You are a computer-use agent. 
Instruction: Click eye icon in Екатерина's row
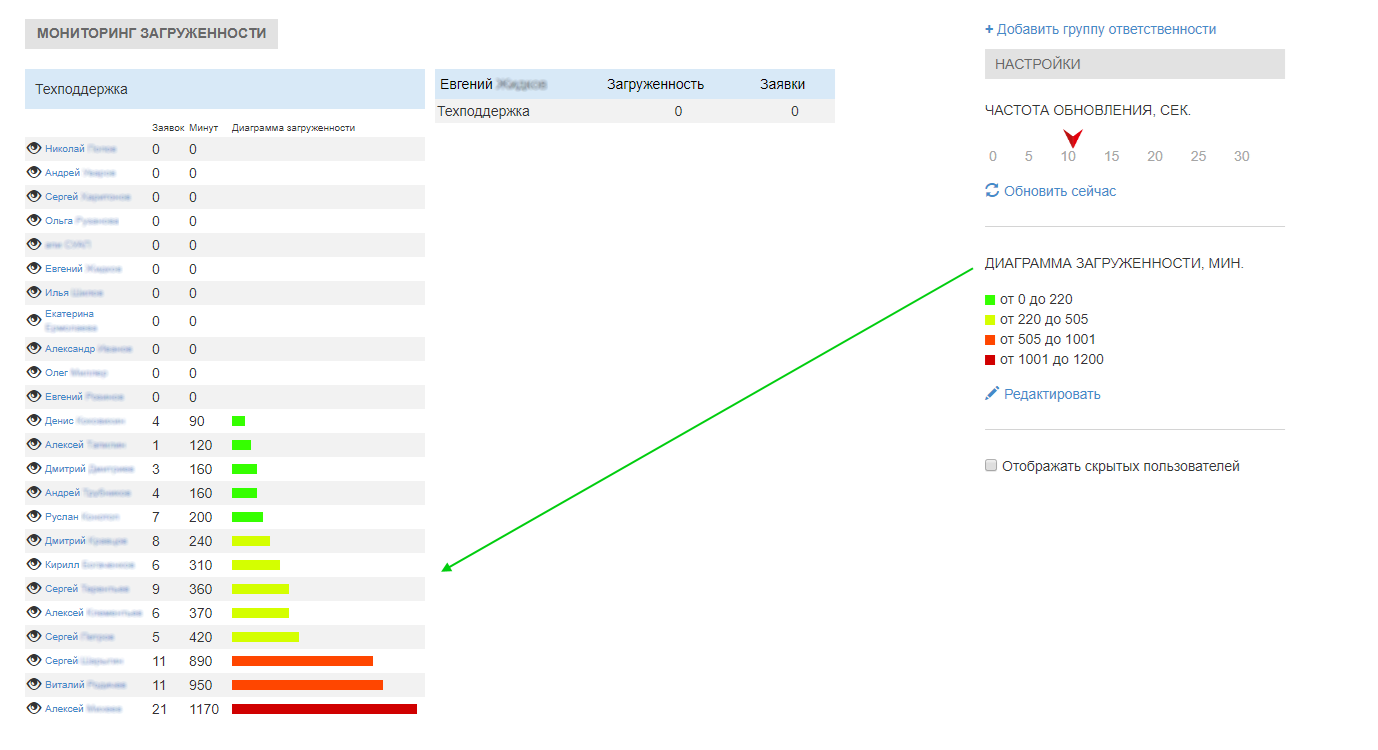pyautogui.click(x=34, y=316)
